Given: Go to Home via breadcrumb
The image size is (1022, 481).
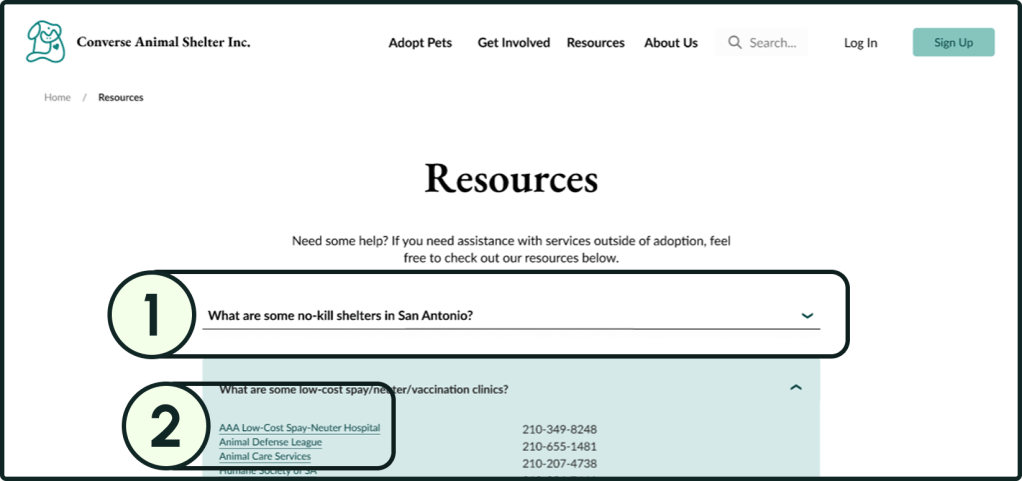Looking at the screenshot, I should [57, 98].
